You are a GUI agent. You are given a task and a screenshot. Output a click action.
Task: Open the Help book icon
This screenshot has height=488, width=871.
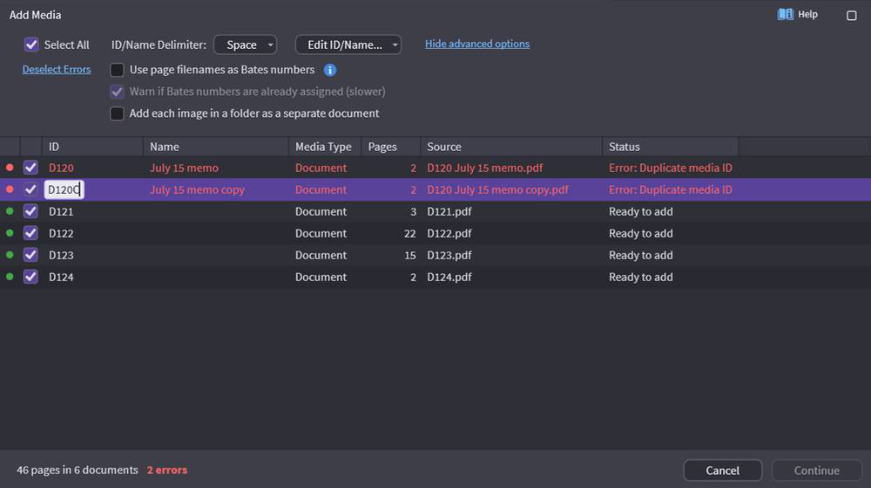(x=785, y=14)
